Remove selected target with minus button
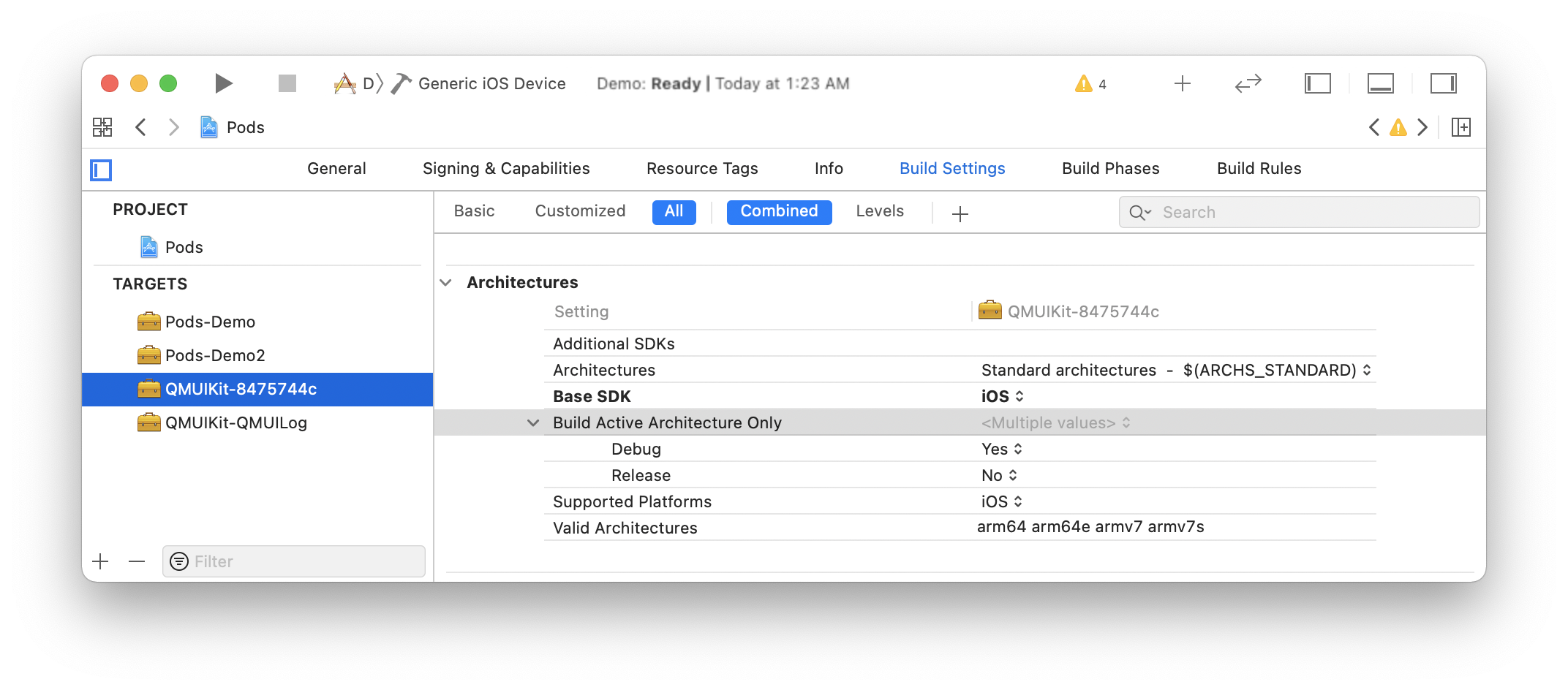The image size is (1568, 690). [137, 561]
